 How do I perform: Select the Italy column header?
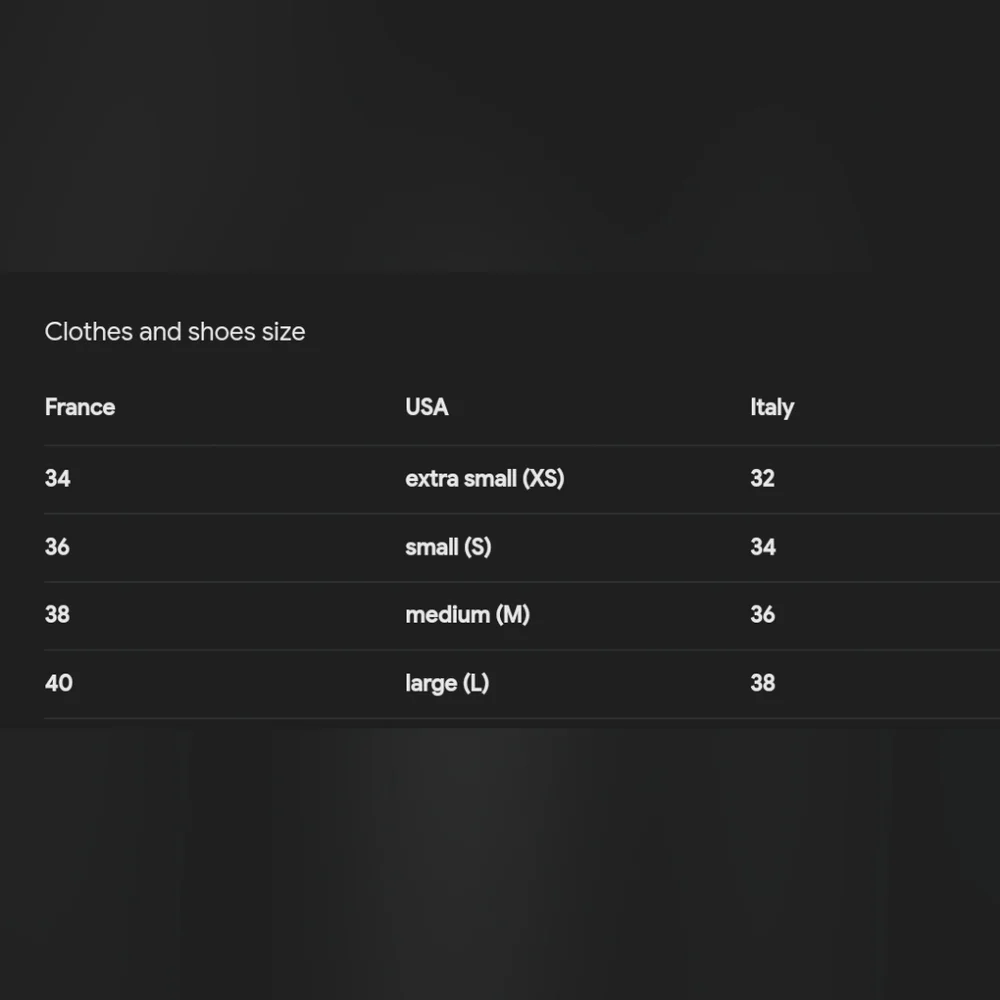772,408
